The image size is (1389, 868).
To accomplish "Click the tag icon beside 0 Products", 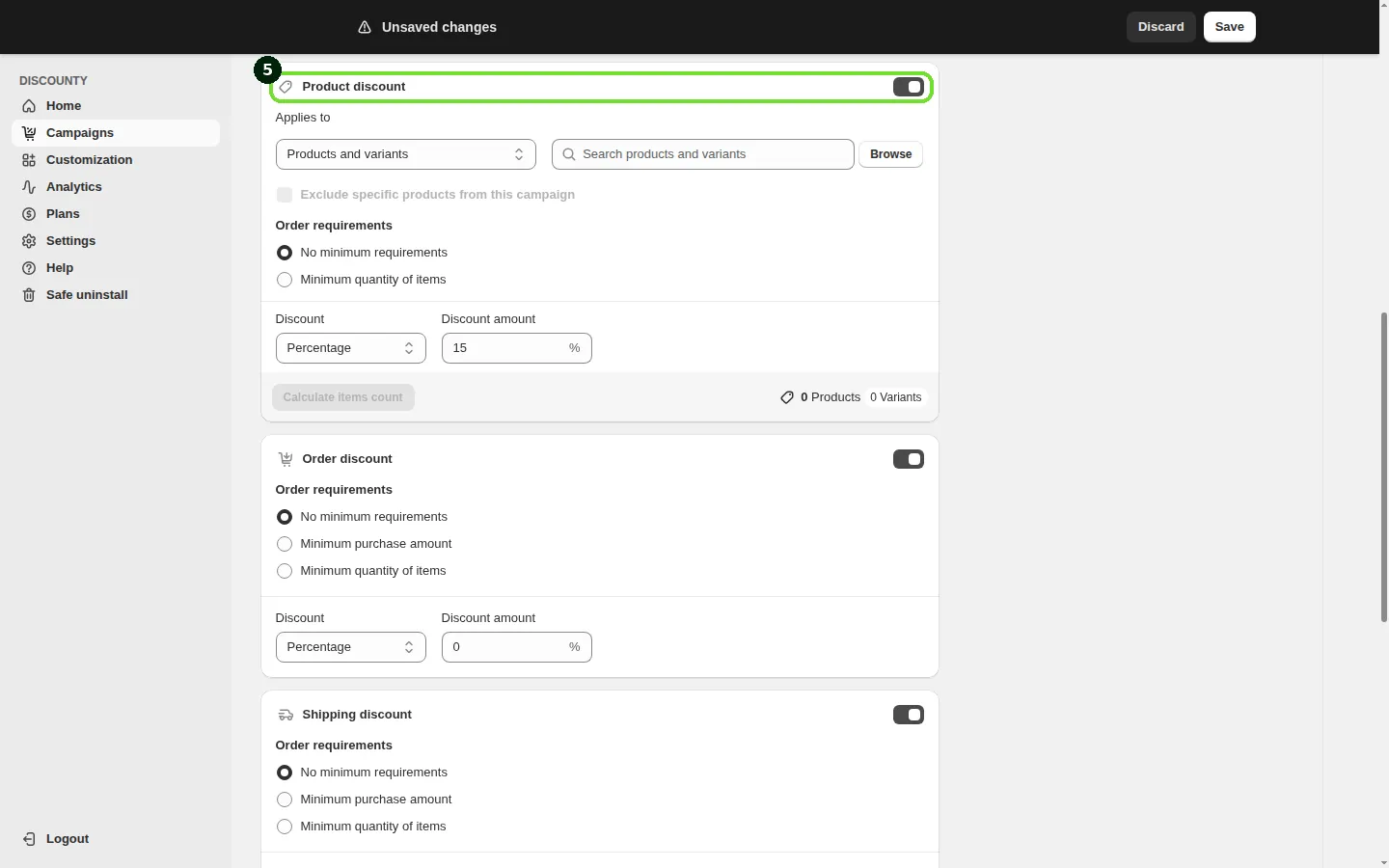I will pyautogui.click(x=787, y=397).
